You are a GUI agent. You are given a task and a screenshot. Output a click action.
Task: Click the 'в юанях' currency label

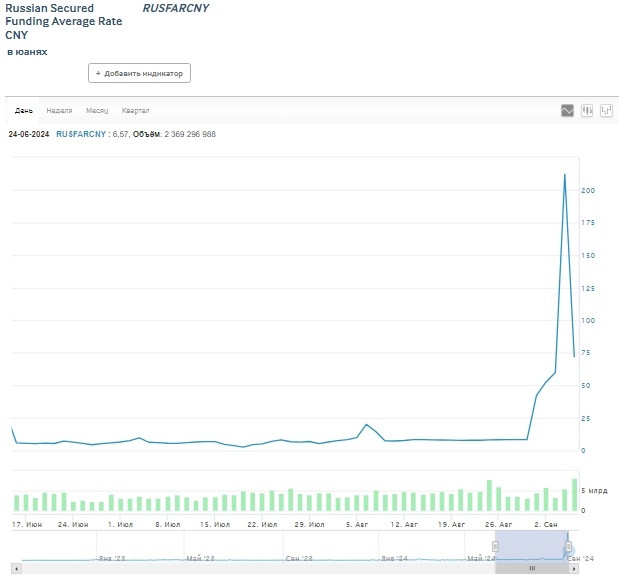coord(27,52)
